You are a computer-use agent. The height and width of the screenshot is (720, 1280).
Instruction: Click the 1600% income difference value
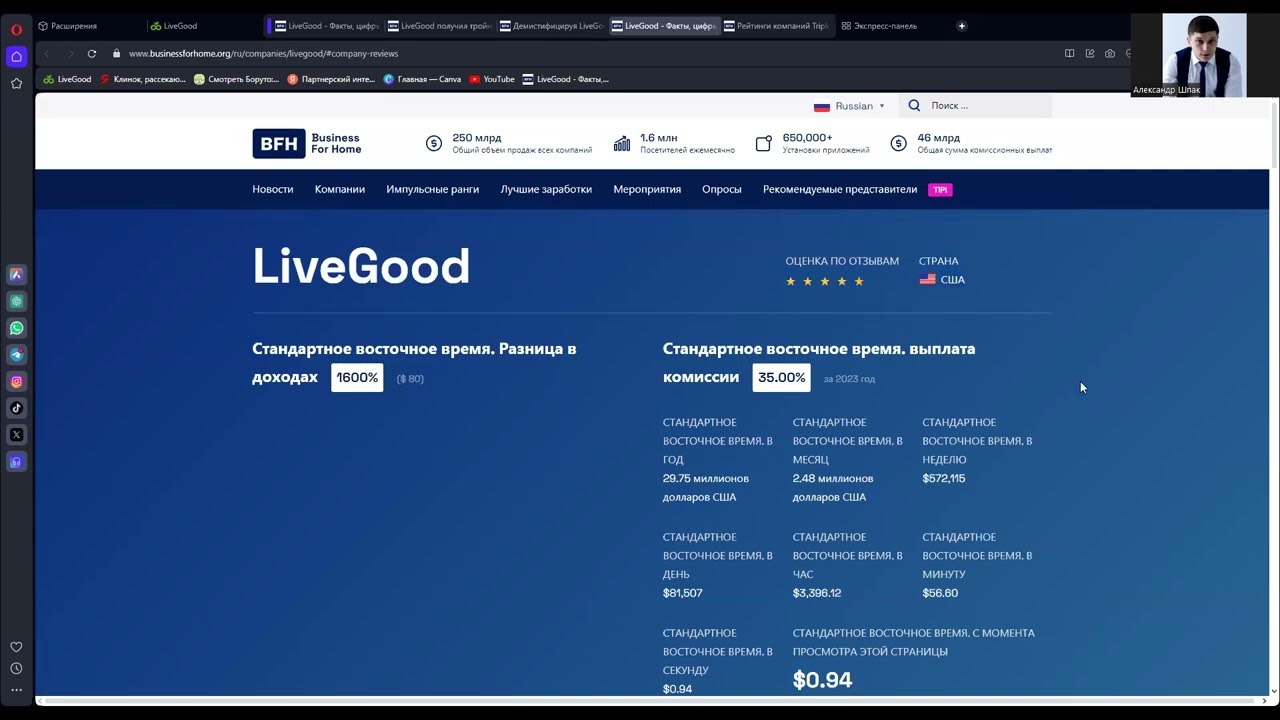[x=357, y=377]
